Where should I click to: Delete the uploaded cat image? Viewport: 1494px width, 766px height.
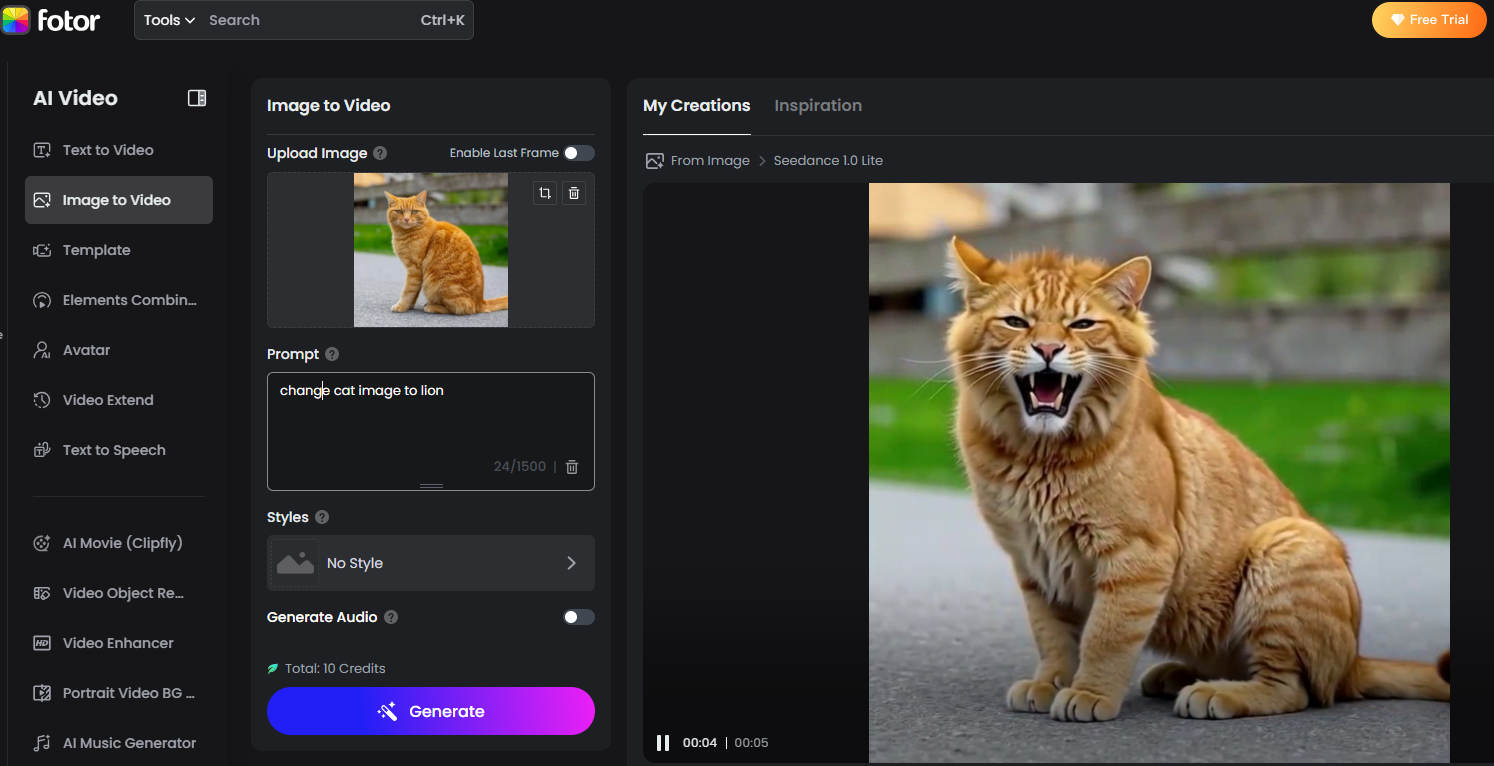click(x=574, y=193)
